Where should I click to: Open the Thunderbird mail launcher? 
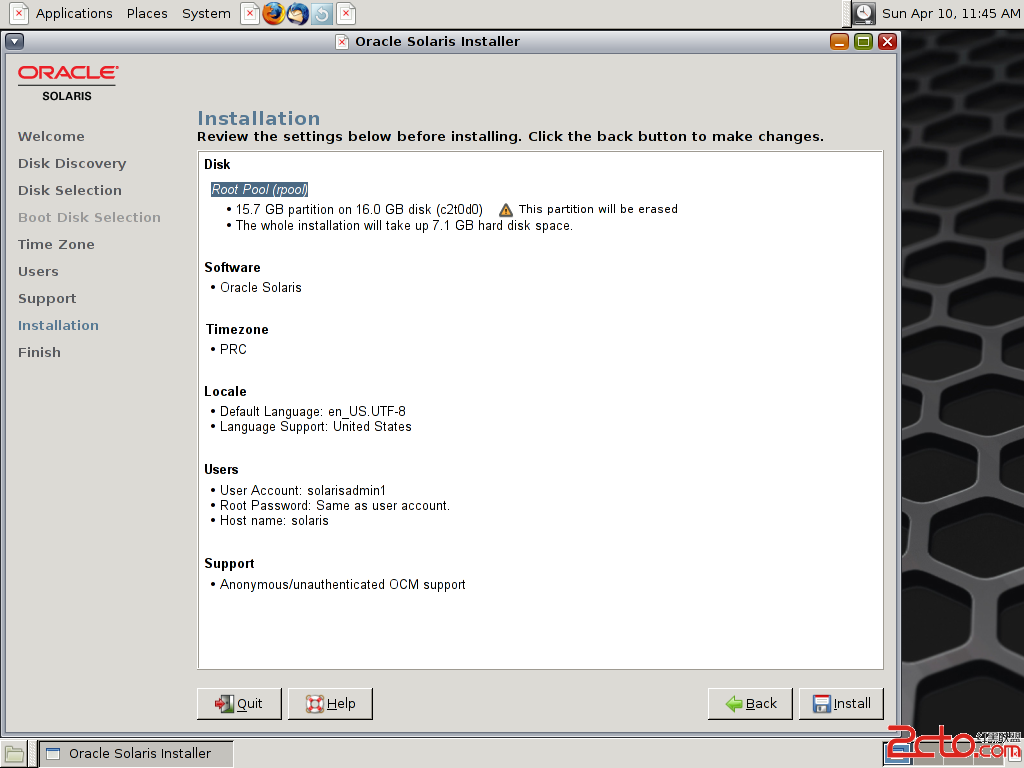coord(298,13)
